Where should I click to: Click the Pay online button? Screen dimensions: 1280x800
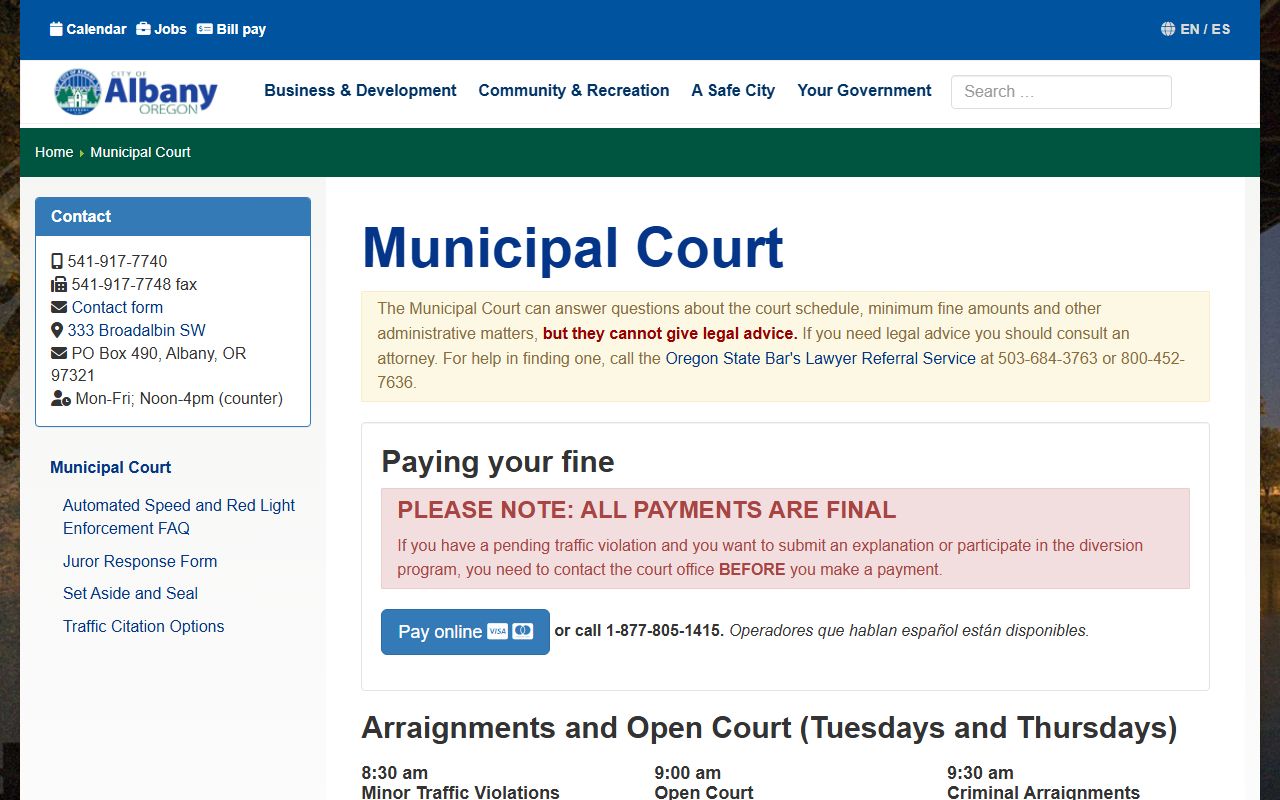click(465, 632)
